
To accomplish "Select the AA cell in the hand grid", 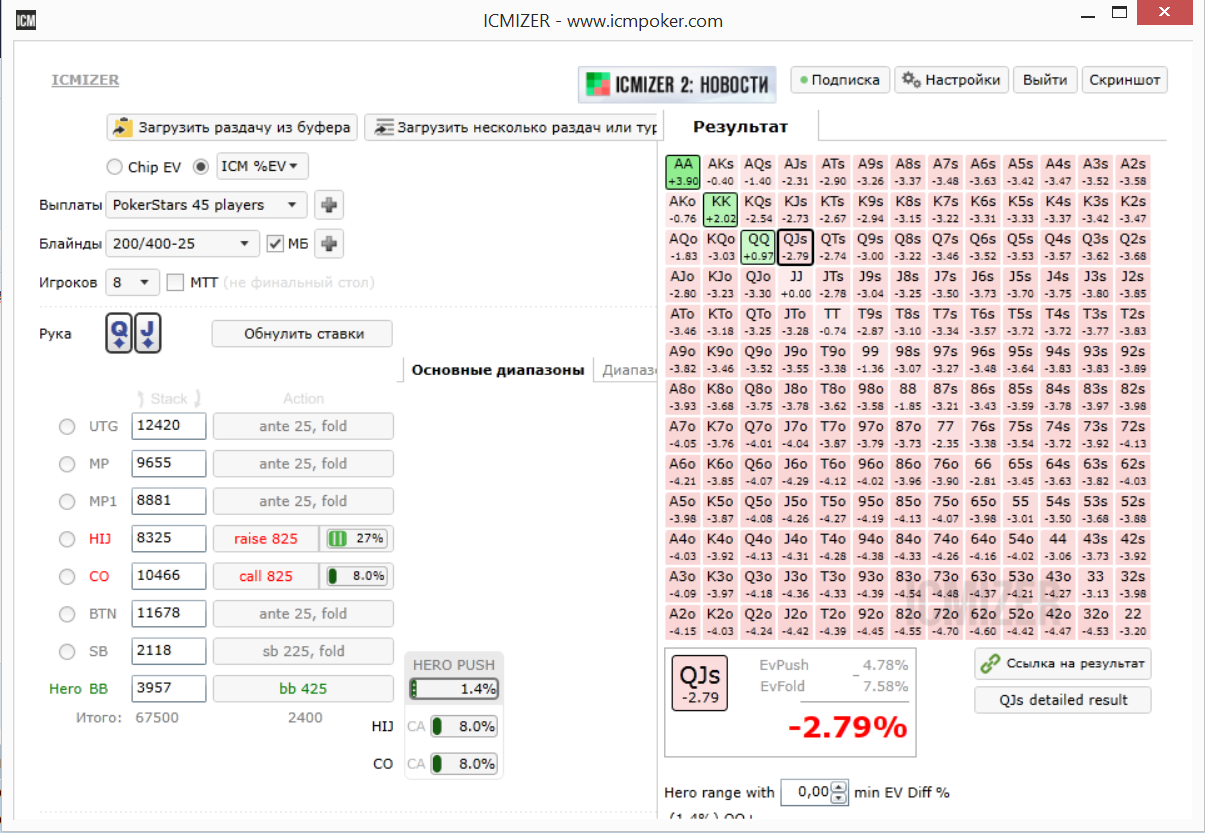I will 684,172.
